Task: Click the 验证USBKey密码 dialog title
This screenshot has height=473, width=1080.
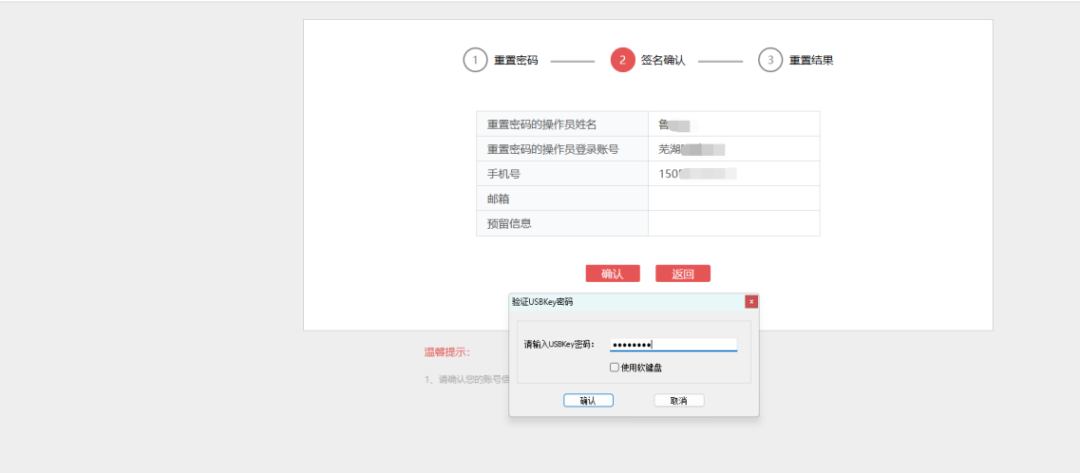Action: (542, 302)
